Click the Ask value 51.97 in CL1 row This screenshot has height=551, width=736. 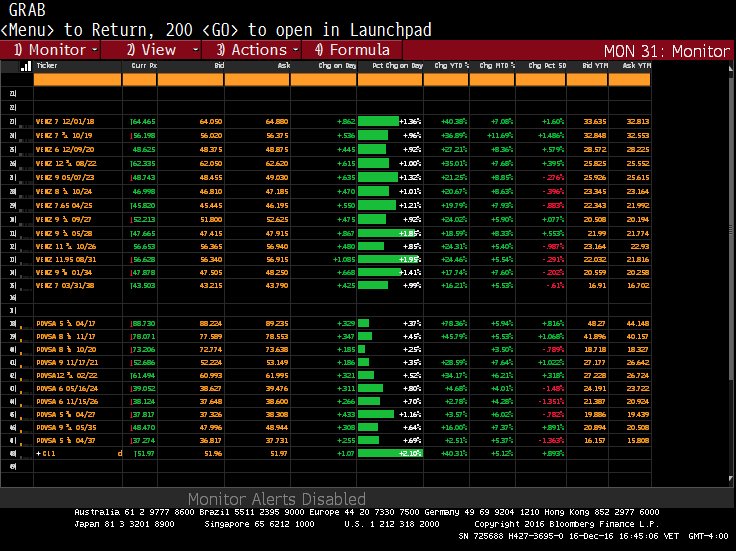(279, 453)
